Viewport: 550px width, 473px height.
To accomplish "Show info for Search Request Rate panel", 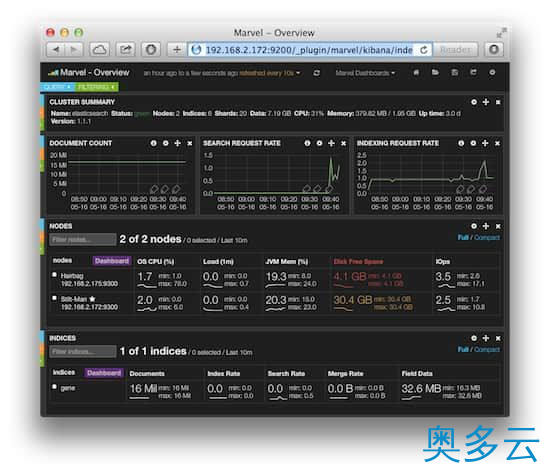I will tap(307, 143).
